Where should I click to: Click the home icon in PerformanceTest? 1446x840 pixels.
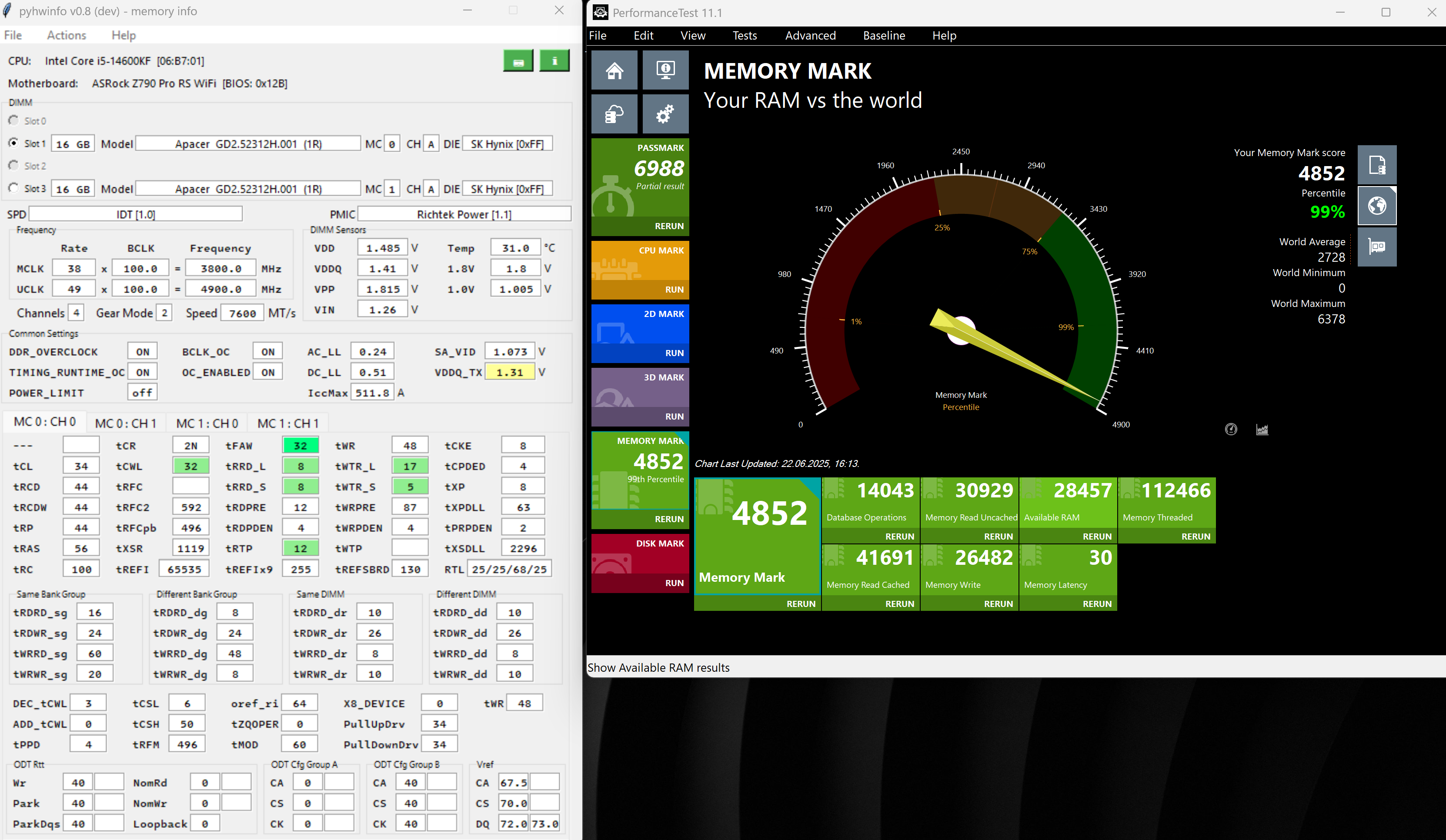click(x=614, y=70)
